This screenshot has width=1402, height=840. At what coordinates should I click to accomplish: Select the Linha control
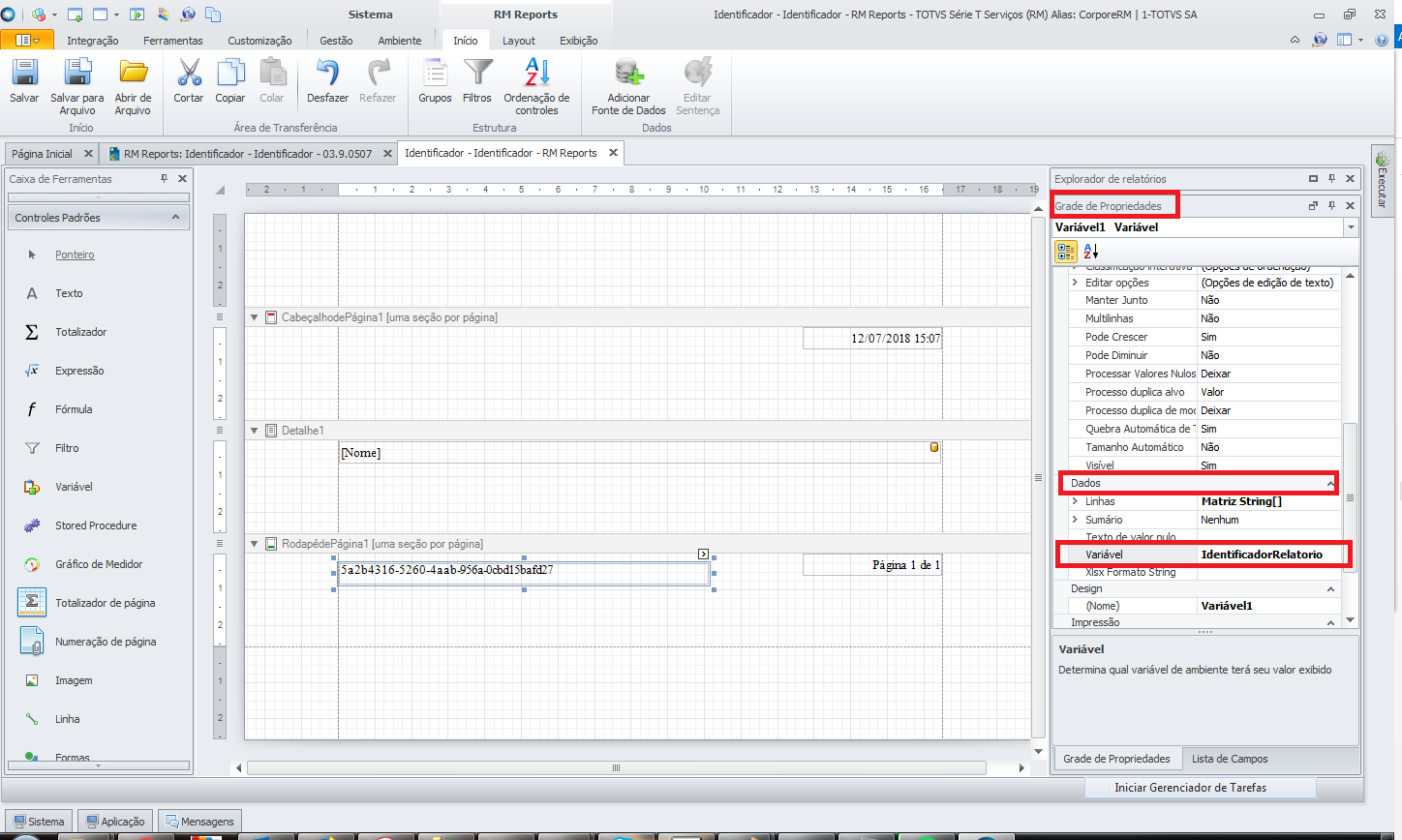(x=68, y=719)
